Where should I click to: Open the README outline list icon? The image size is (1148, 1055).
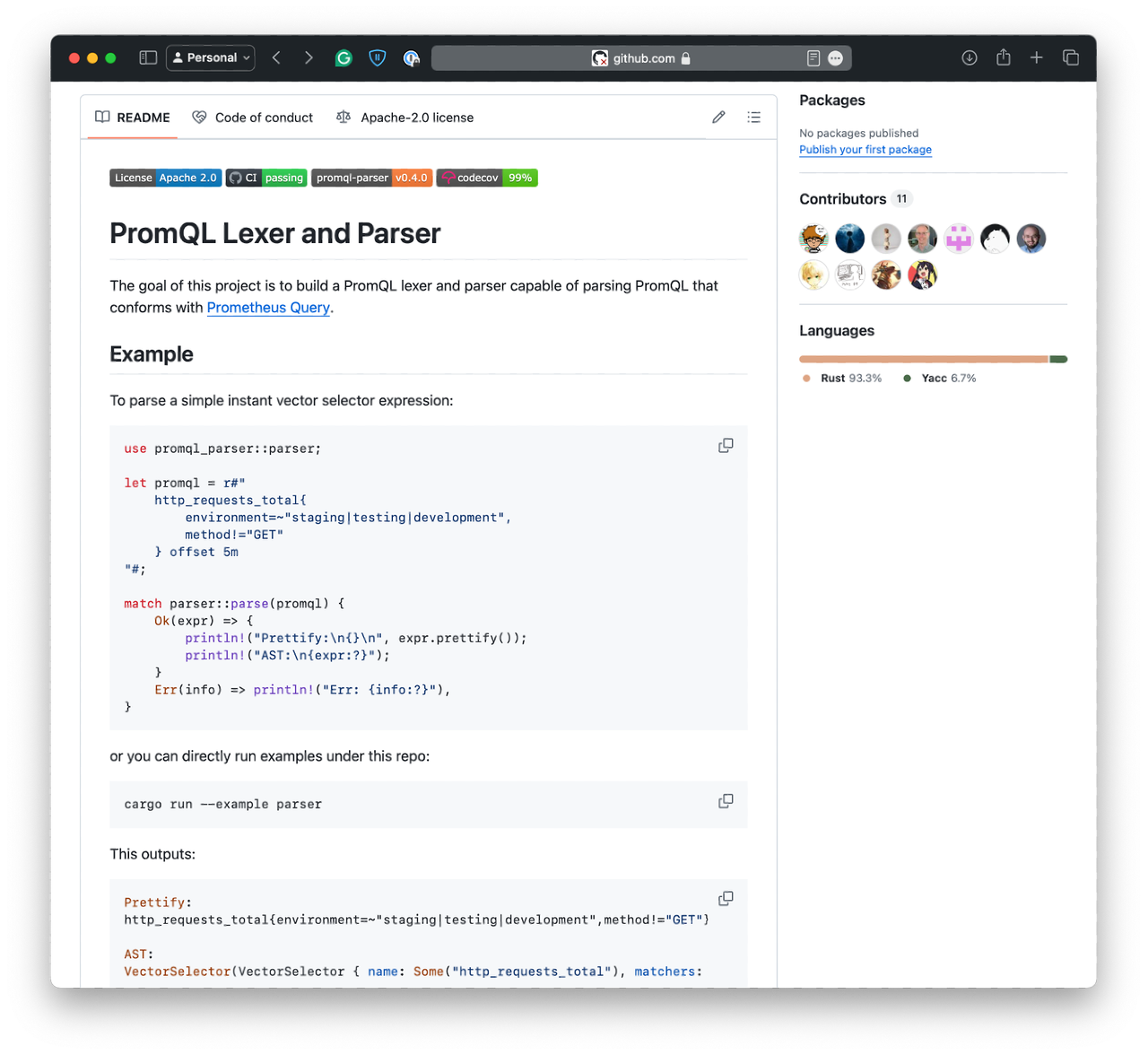[x=753, y=118]
